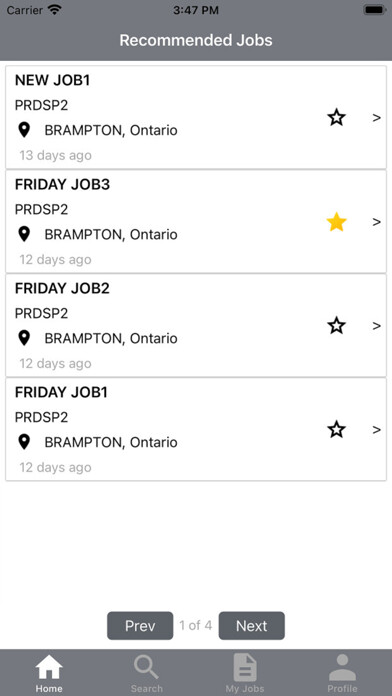Mark FRIDAY JOB1 as favorite star
This screenshot has width=392, height=696.
(x=337, y=430)
